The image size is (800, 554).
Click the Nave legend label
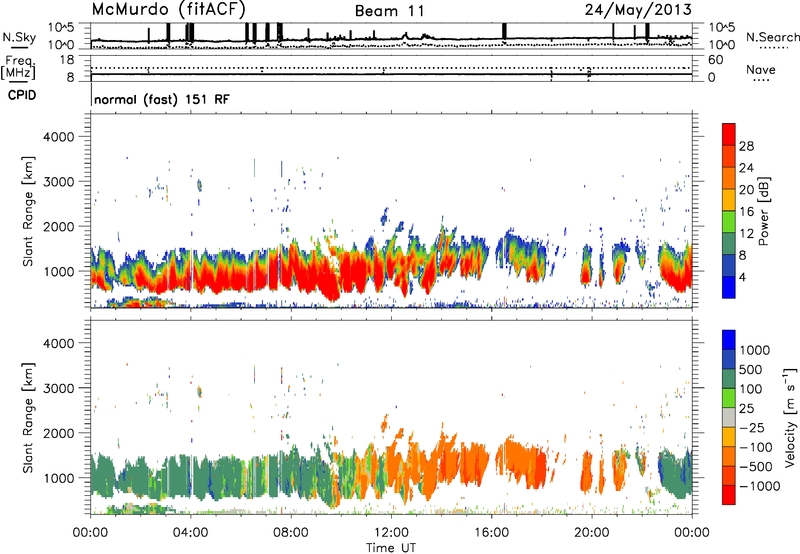[761, 69]
